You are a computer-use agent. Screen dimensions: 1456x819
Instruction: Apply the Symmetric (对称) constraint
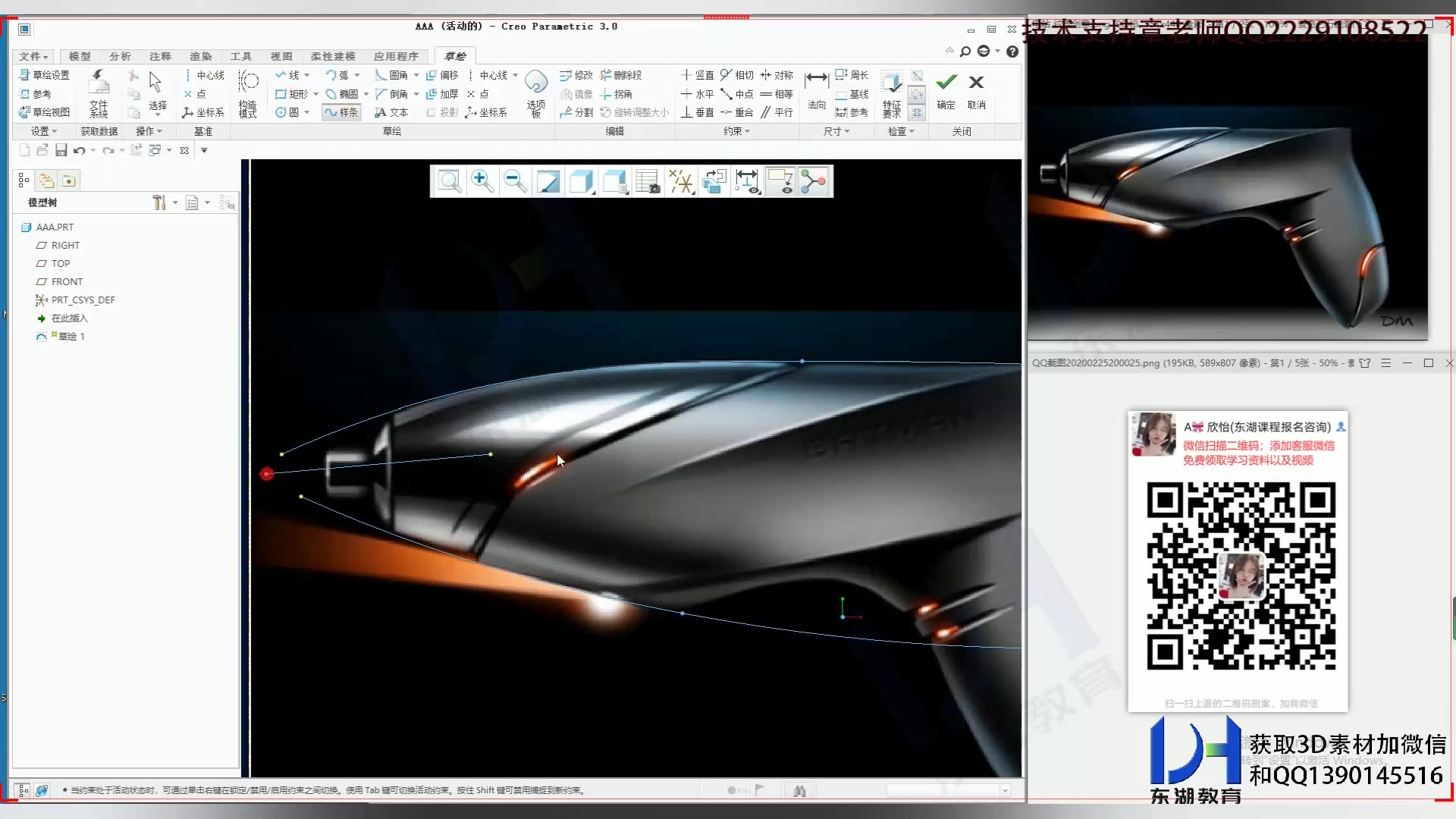777,75
